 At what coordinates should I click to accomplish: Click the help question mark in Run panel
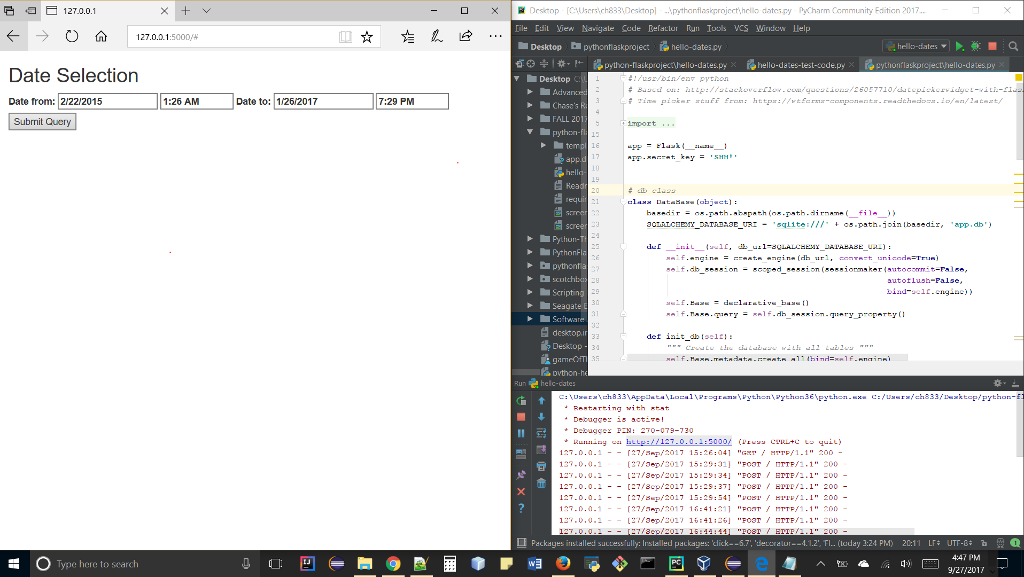521,508
